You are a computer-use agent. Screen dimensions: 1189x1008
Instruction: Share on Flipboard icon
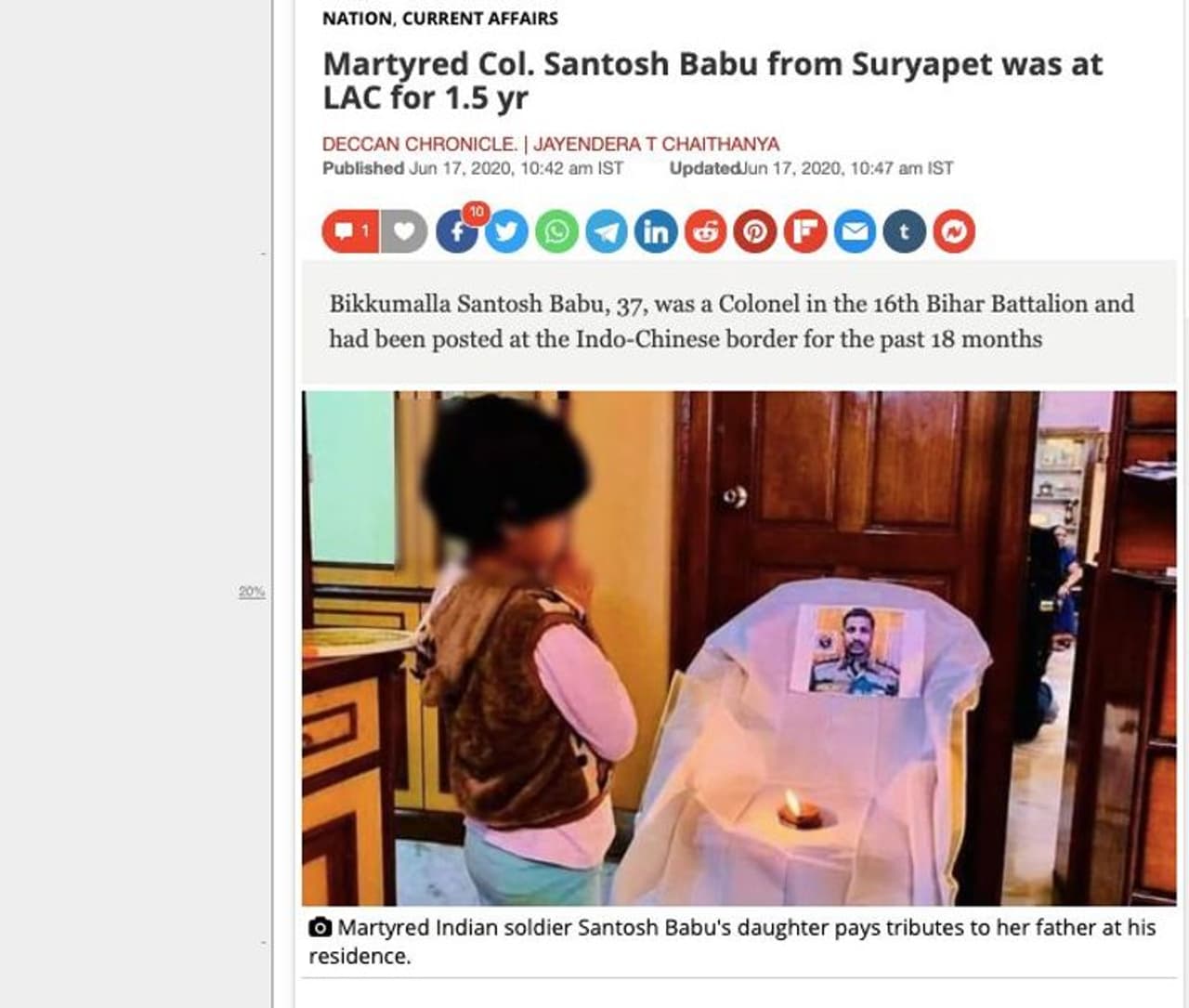pos(805,231)
